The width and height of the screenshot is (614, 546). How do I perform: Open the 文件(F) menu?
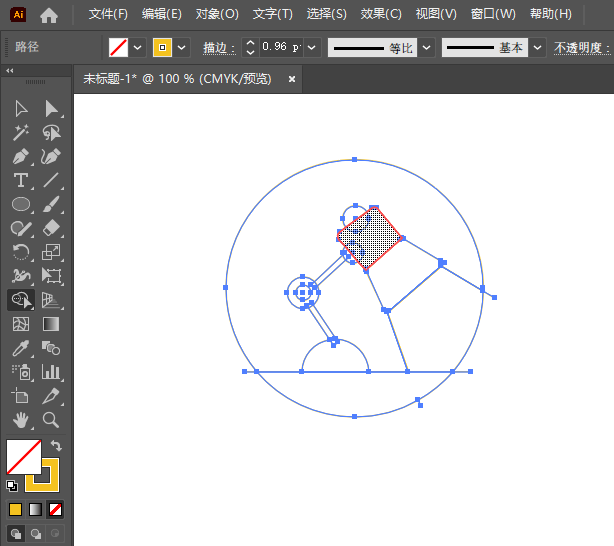tap(108, 14)
